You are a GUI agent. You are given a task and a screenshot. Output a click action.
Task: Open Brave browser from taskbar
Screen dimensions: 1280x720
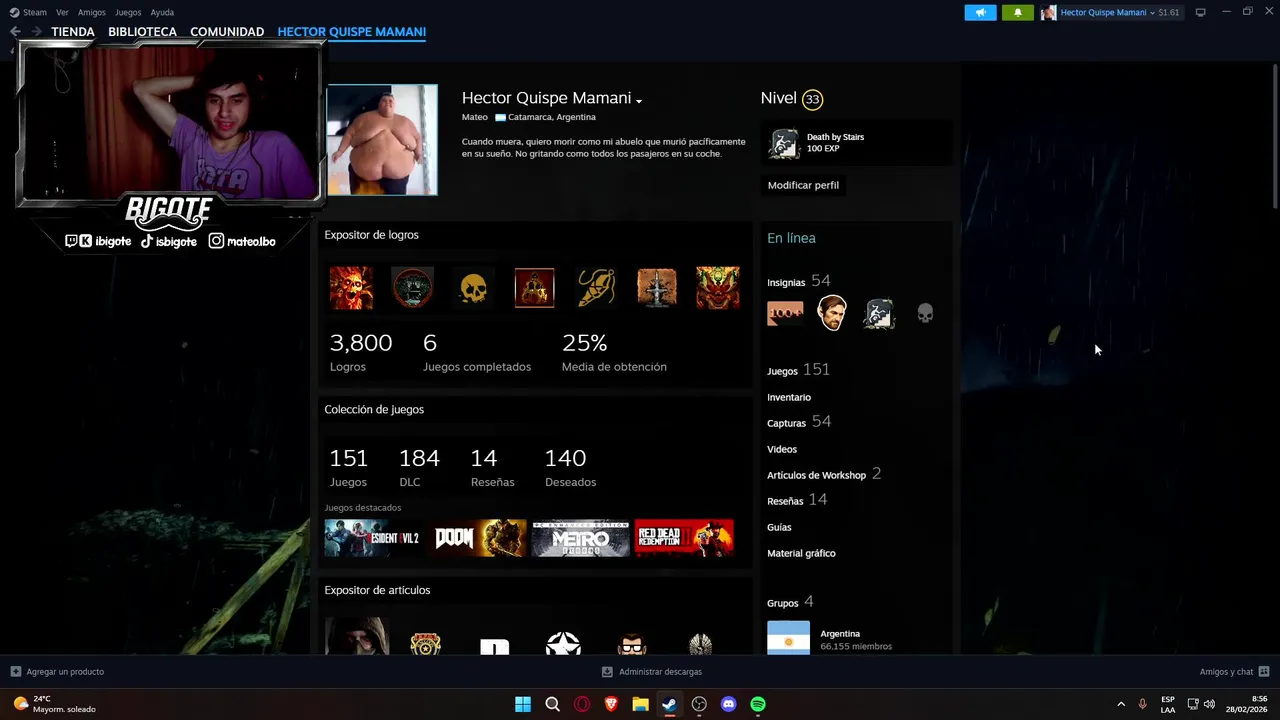[611, 704]
